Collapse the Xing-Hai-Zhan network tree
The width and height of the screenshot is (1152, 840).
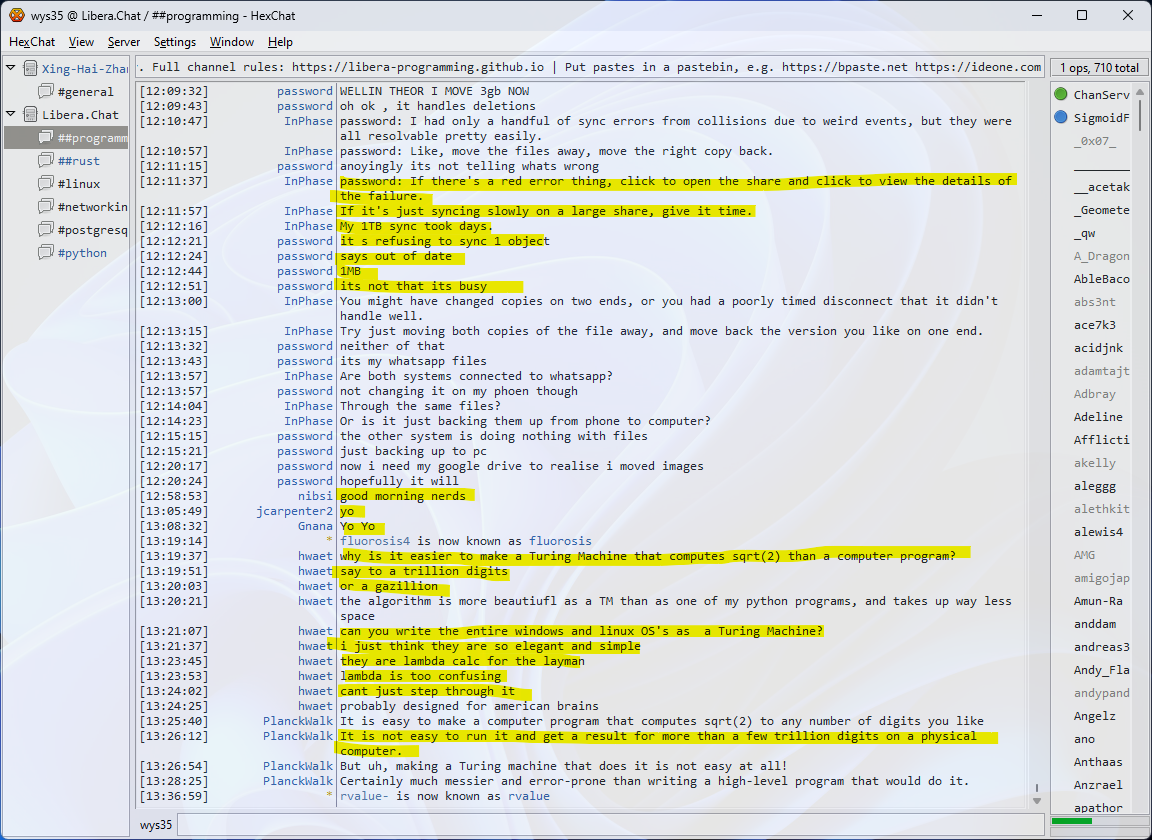click(11, 69)
